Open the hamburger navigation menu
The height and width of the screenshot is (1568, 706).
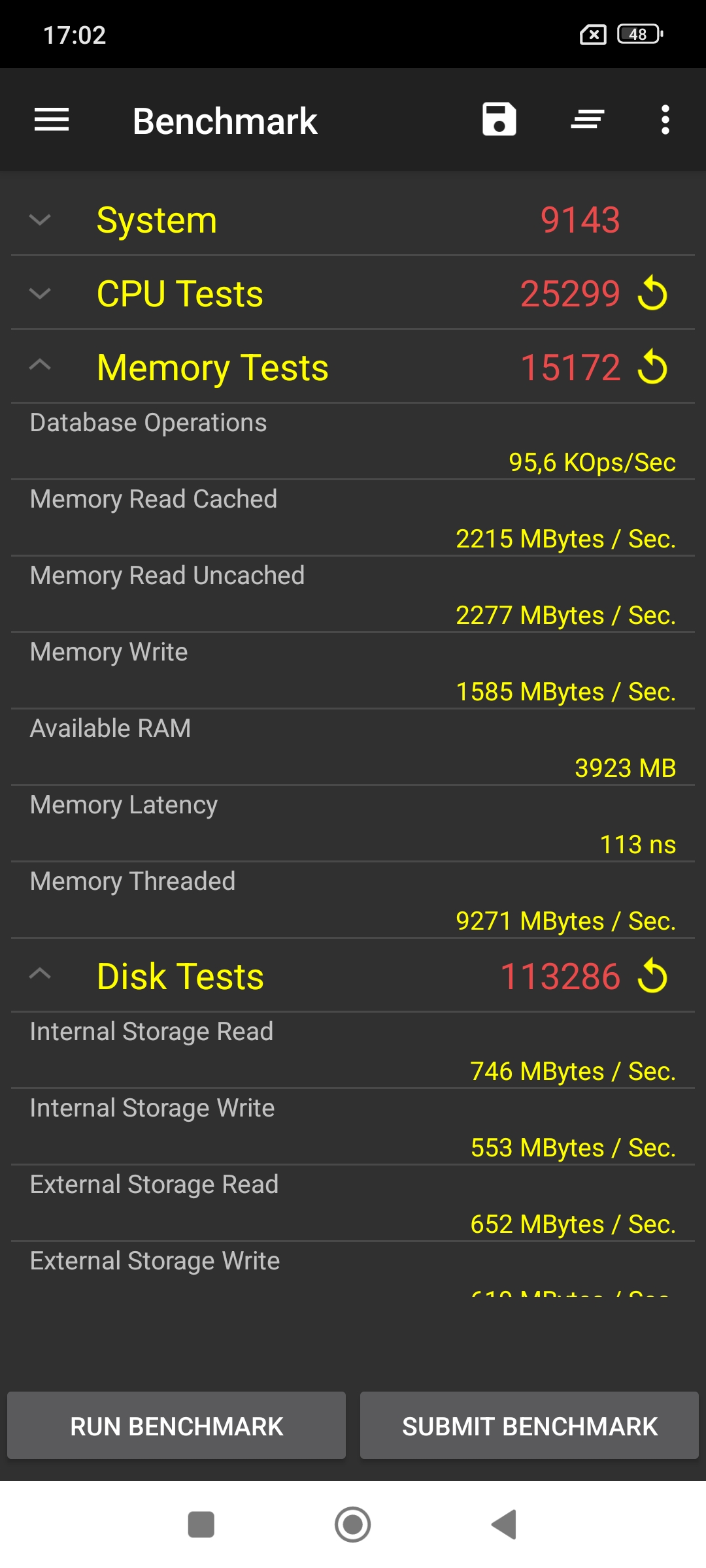[x=52, y=120]
